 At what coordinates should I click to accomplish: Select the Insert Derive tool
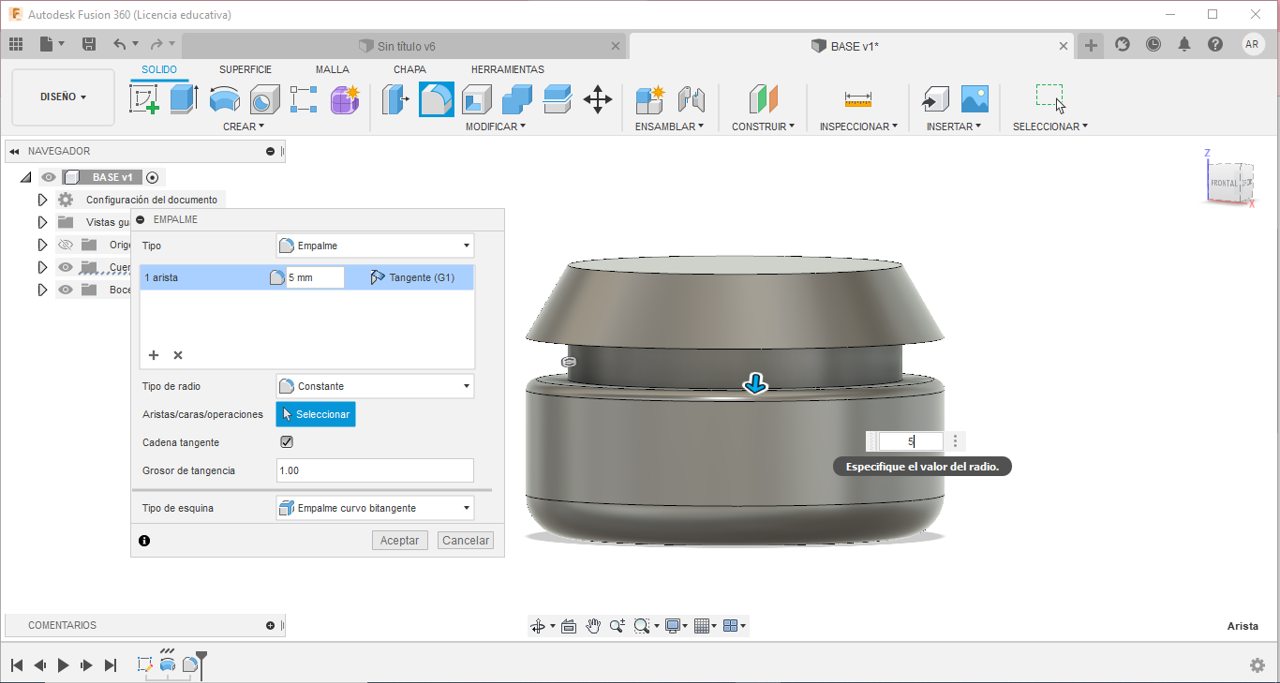934,99
